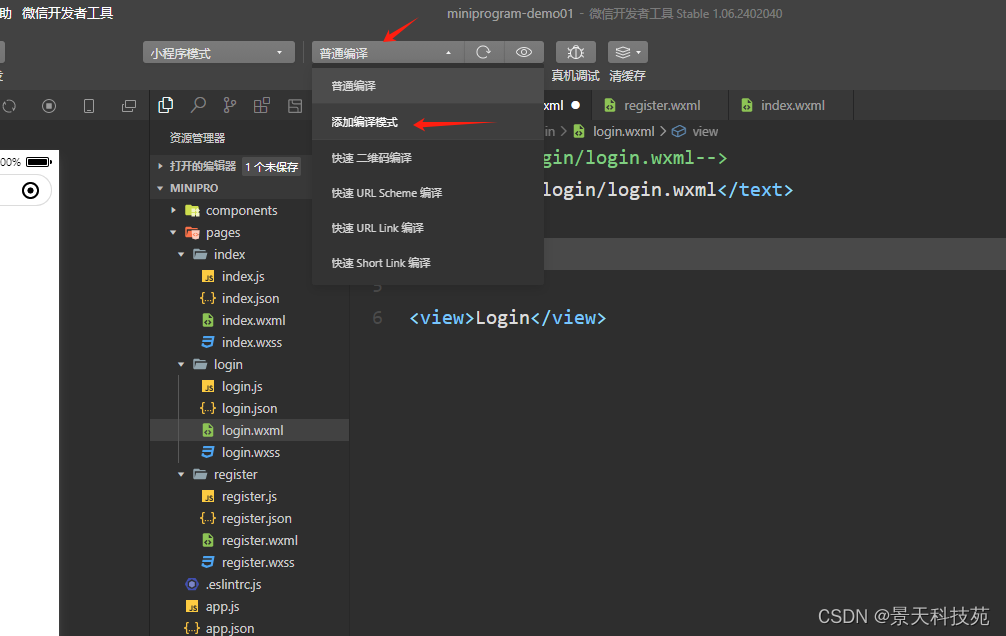Click the refresh compile icon

click(484, 52)
